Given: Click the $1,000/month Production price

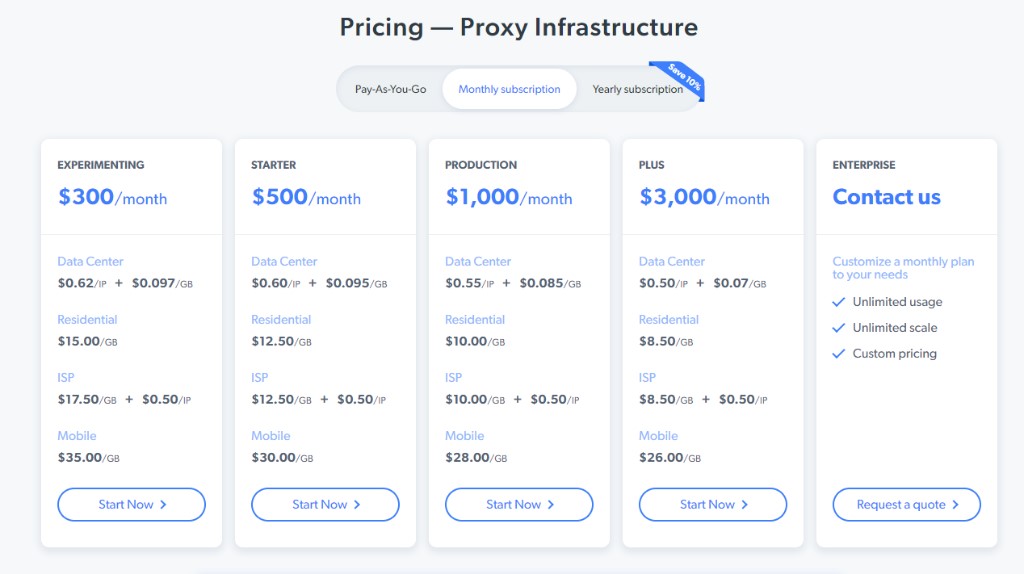Looking at the screenshot, I should [x=509, y=197].
